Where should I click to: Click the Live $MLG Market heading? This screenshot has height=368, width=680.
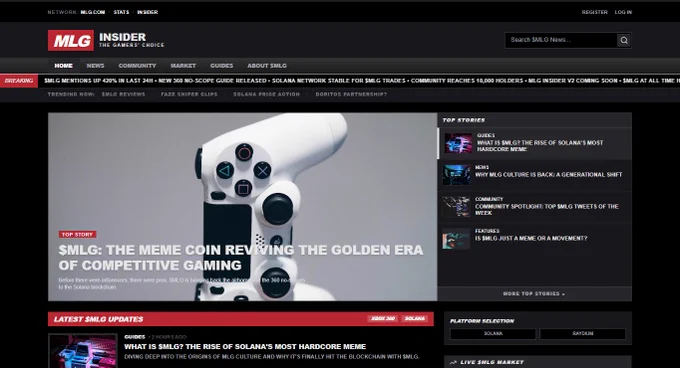(x=492, y=362)
